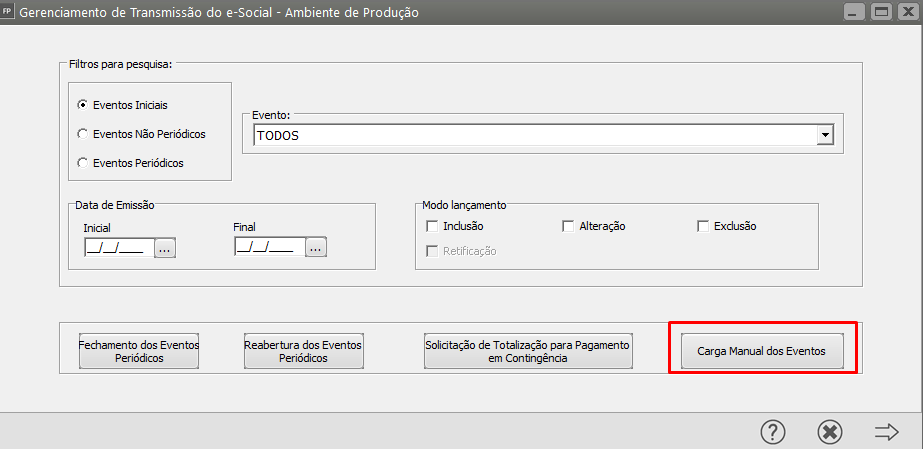Click Solicitação de Totalização para Pagamento button

pyautogui.click(x=528, y=351)
